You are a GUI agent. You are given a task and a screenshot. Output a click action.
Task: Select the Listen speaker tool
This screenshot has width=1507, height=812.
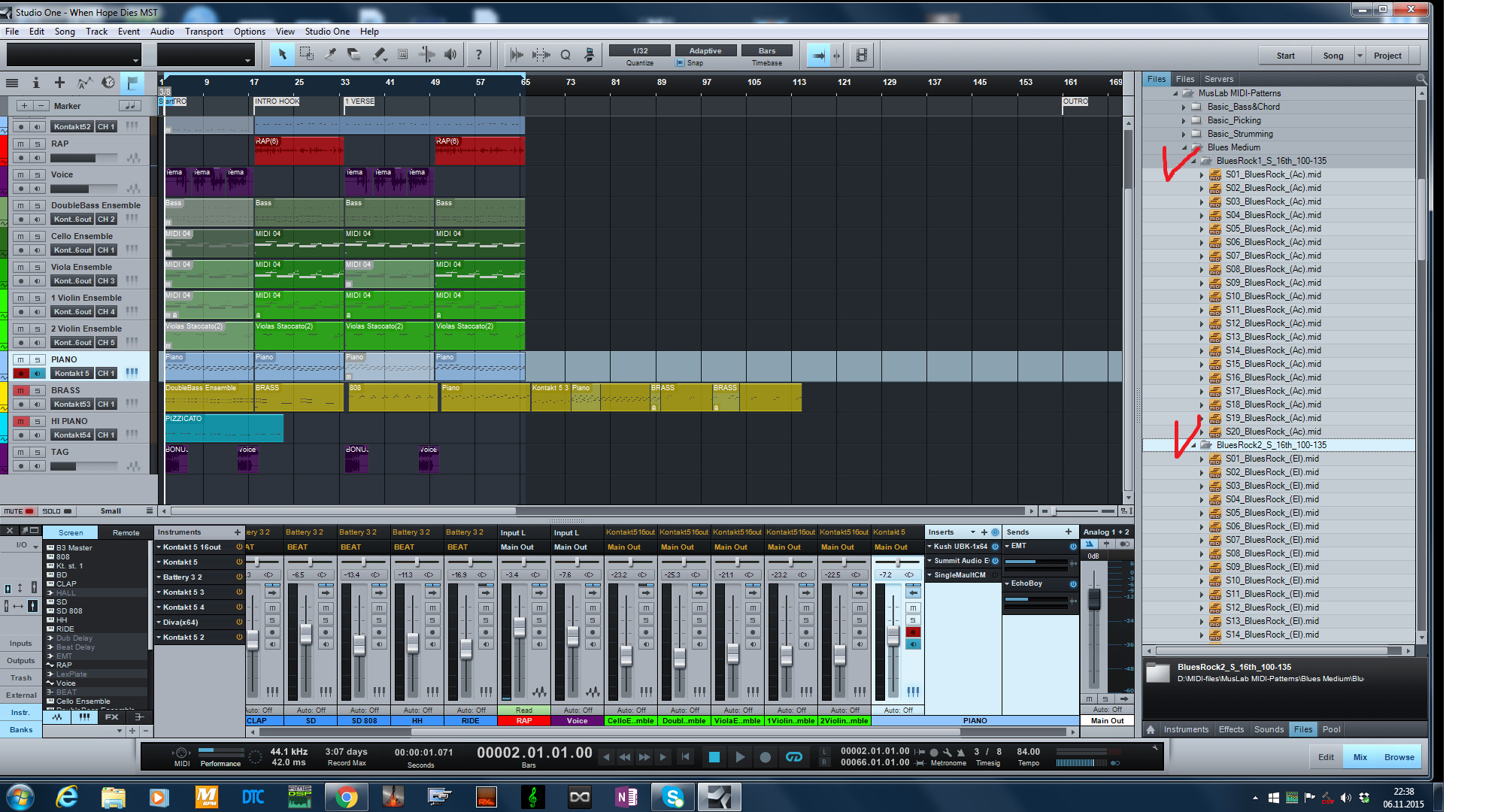(450, 54)
